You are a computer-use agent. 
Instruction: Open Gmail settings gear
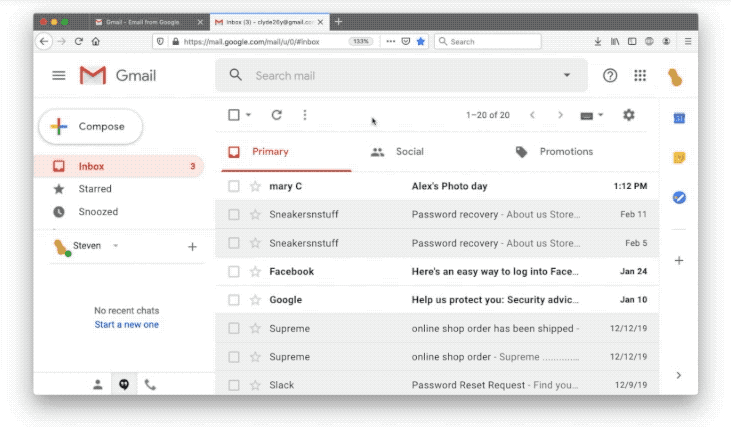[x=629, y=115]
